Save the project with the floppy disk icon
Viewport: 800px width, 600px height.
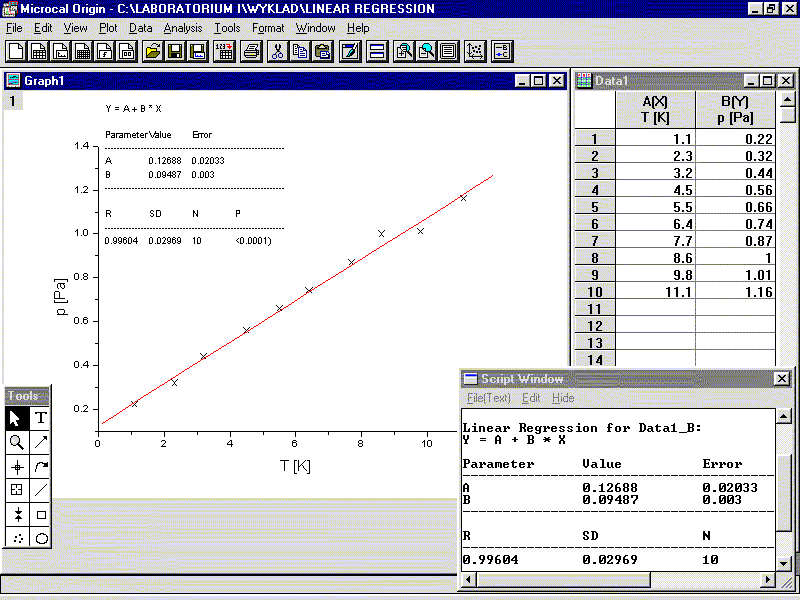point(175,52)
